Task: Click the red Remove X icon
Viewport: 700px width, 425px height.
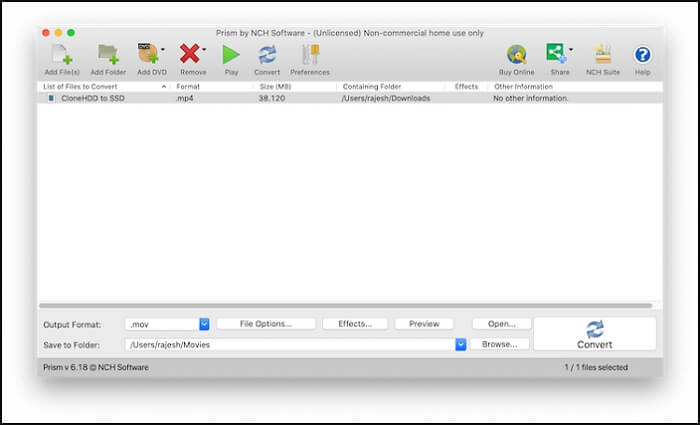Action: tap(190, 55)
